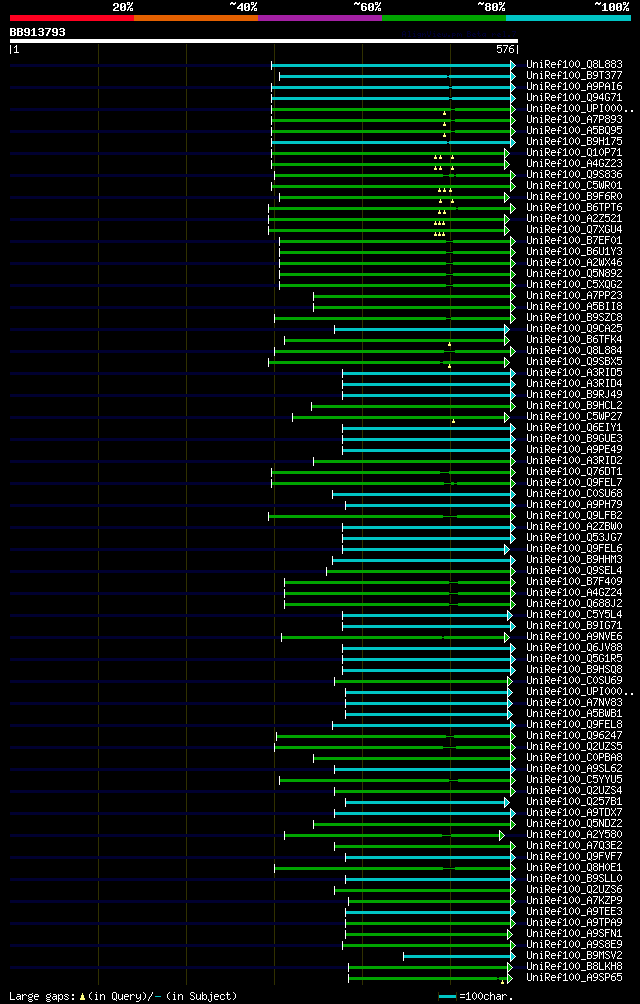Select the UniRef100_B7EF01 label
The width and height of the screenshot is (640, 1004).
click(574, 240)
